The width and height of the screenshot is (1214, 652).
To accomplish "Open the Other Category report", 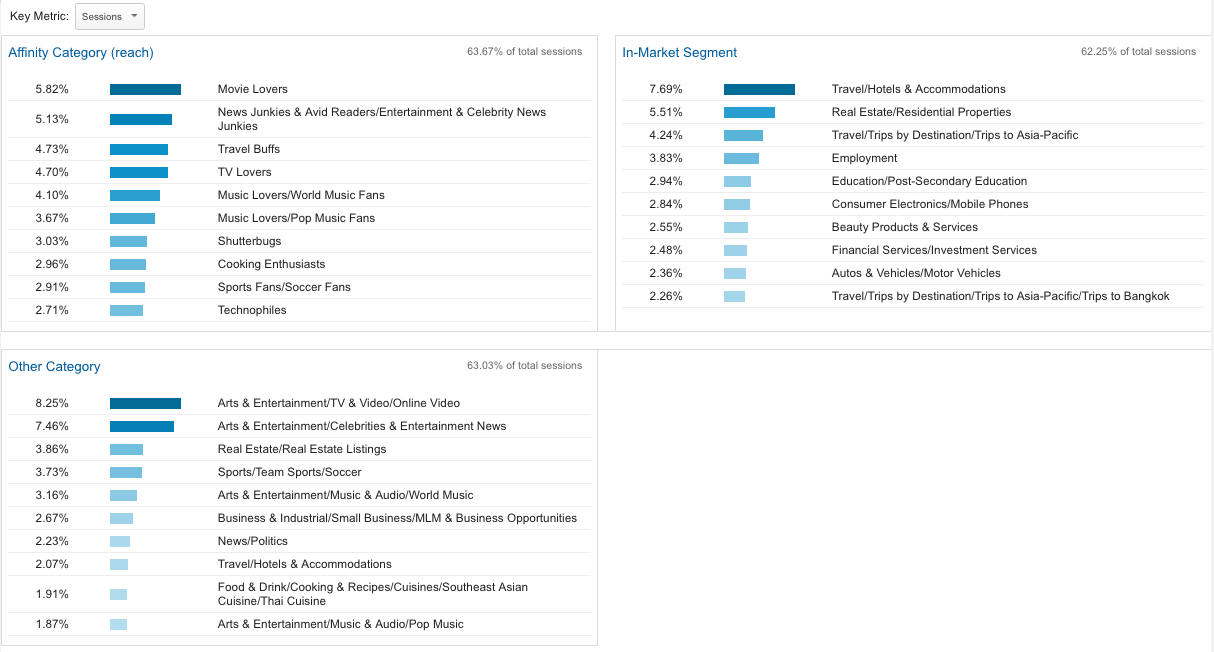I will coord(54,367).
